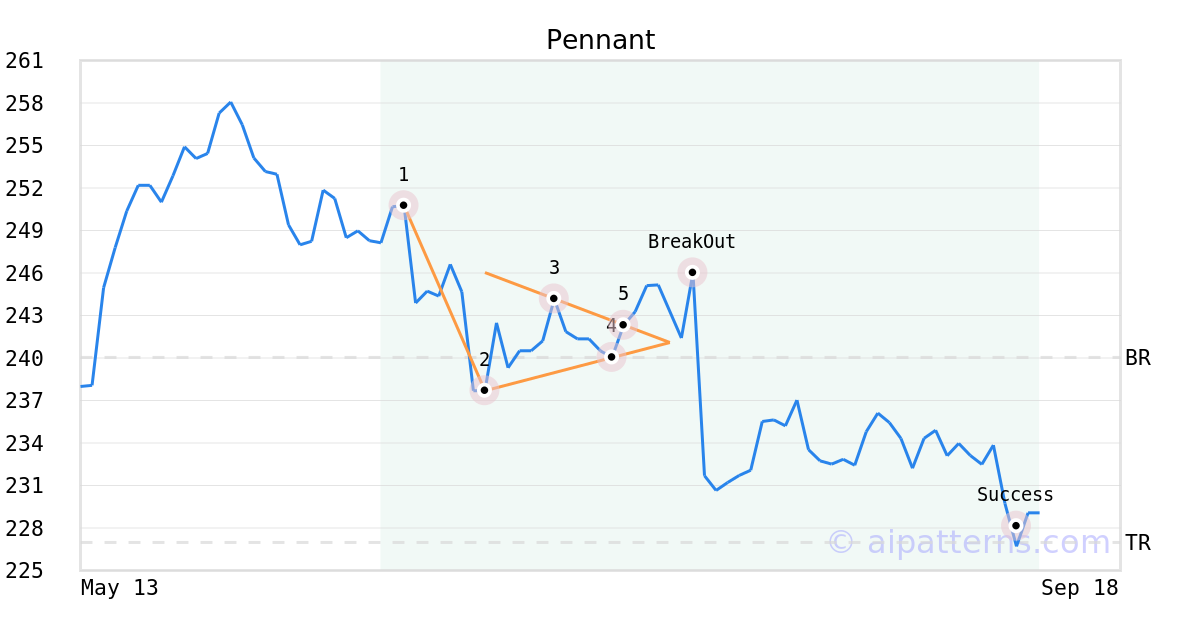Screen dimensions: 1200x630
Task: Click pattern point marker 1
Action: 403,205
